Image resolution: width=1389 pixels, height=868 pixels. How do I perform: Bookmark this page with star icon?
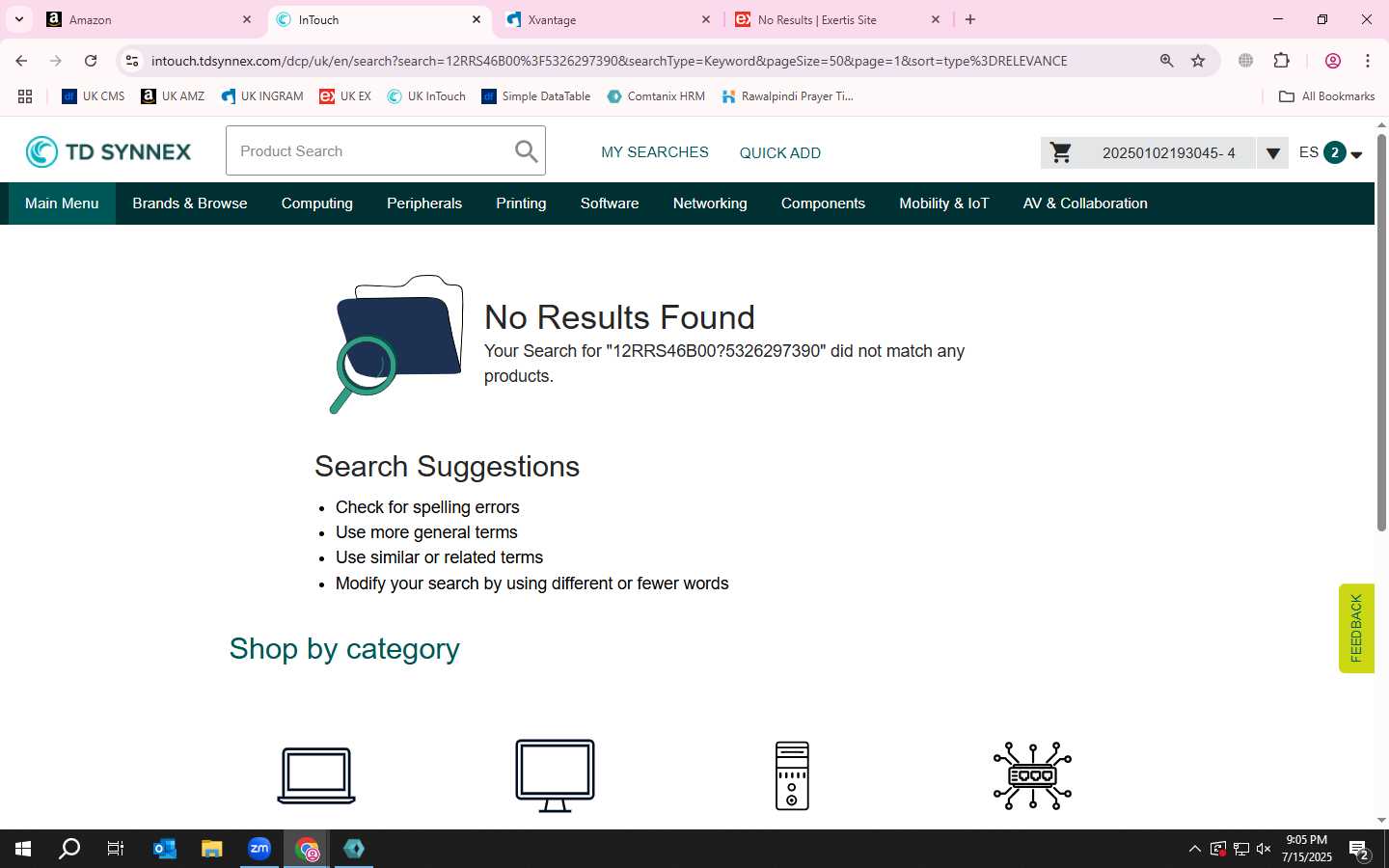1198,61
